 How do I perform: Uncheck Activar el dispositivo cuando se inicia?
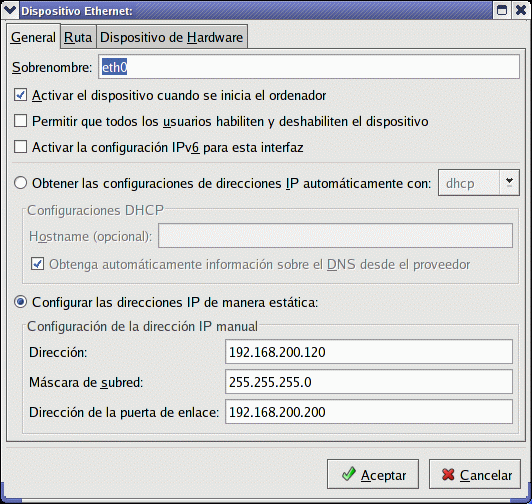(20, 95)
